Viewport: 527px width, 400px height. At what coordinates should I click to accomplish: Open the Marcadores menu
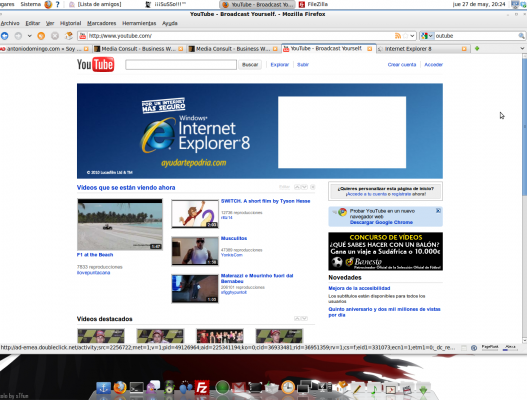click(x=102, y=23)
